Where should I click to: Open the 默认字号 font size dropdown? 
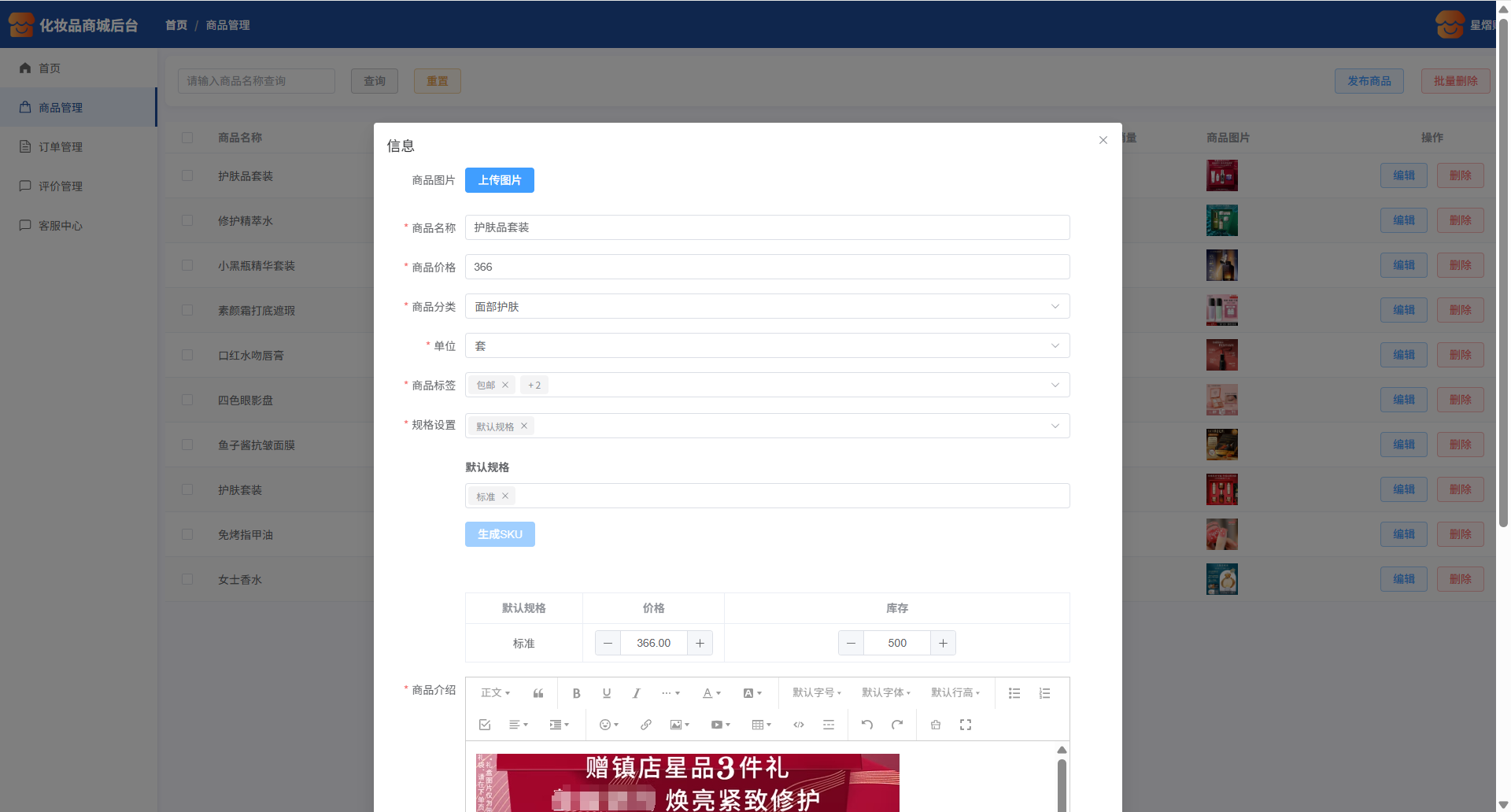point(816,693)
